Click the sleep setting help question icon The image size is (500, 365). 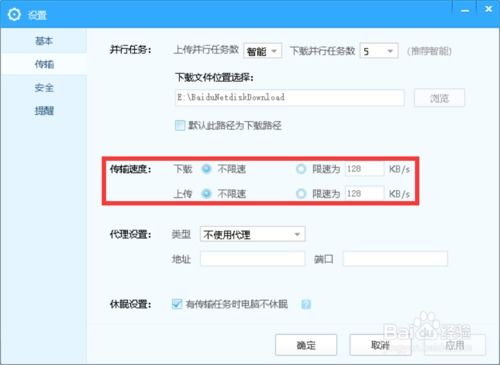306,304
